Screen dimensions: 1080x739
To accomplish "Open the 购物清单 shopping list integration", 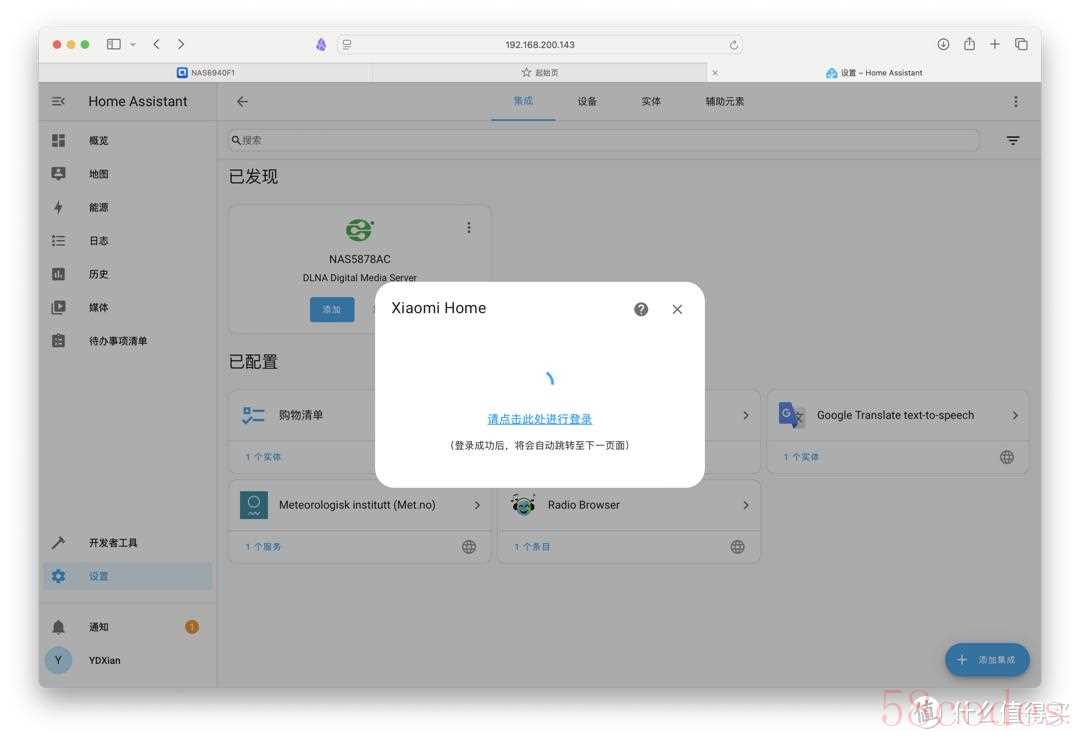I will click(303, 415).
